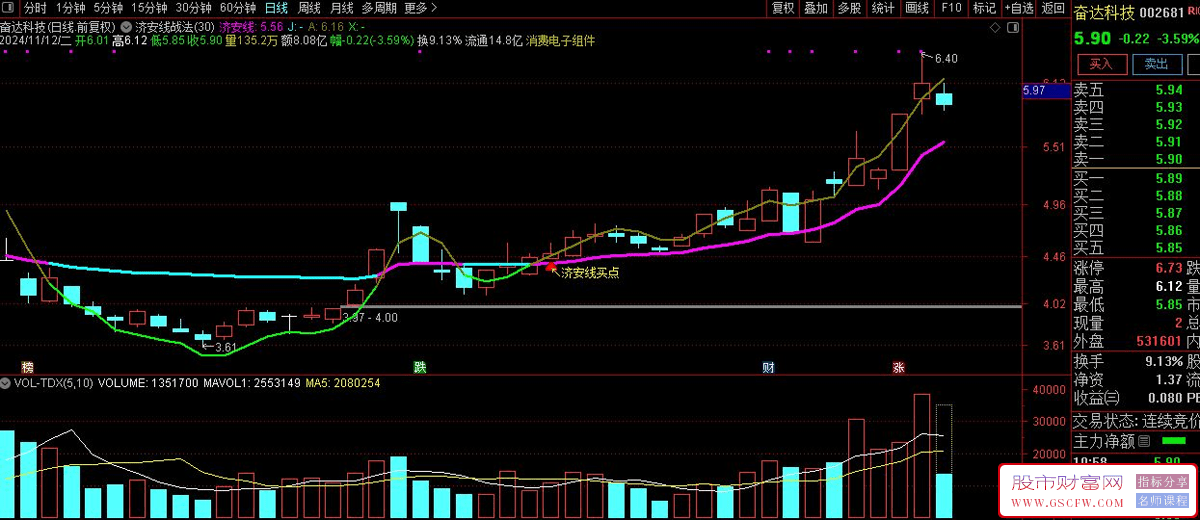Select the 分时 intraday view

(36, 8)
